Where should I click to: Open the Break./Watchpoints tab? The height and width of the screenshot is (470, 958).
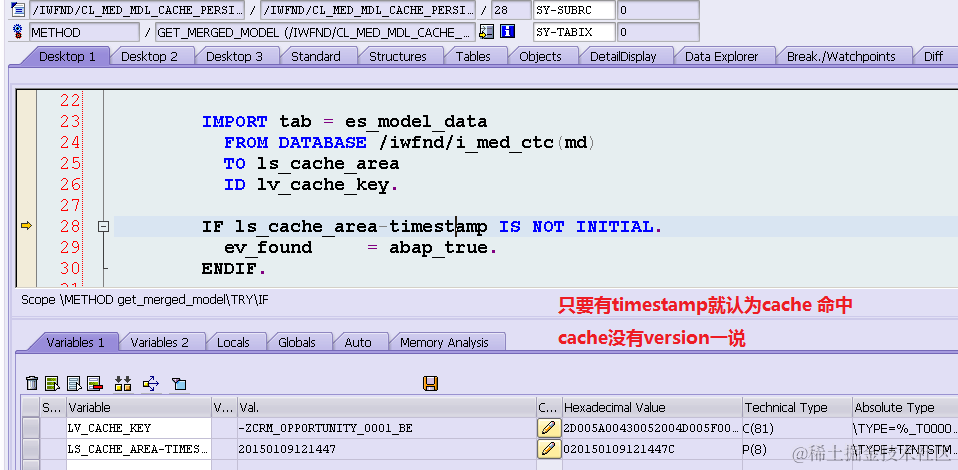[841, 56]
